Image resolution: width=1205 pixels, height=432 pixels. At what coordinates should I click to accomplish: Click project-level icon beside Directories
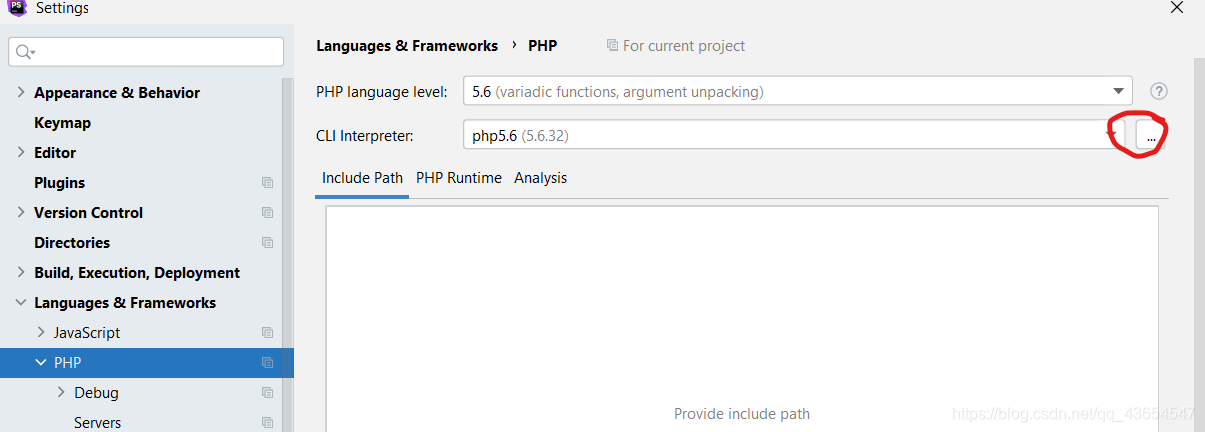[267, 243]
